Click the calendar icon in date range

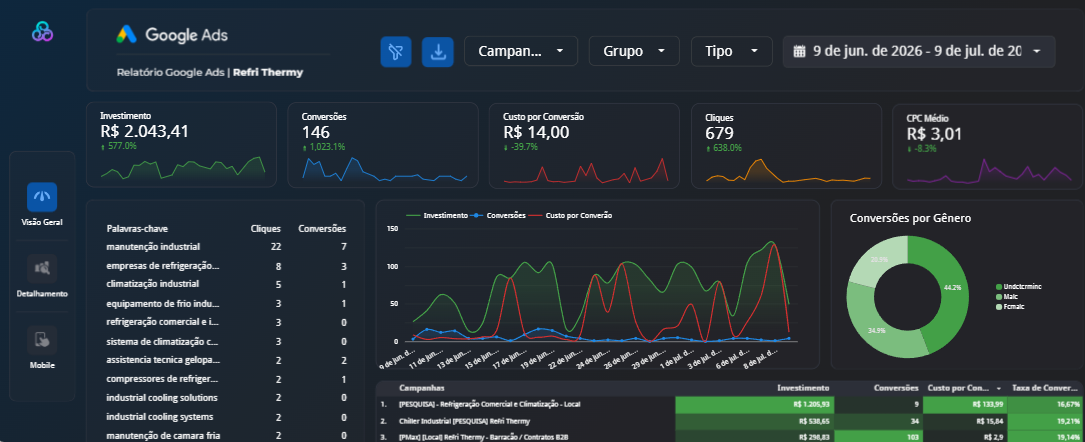tap(799, 51)
